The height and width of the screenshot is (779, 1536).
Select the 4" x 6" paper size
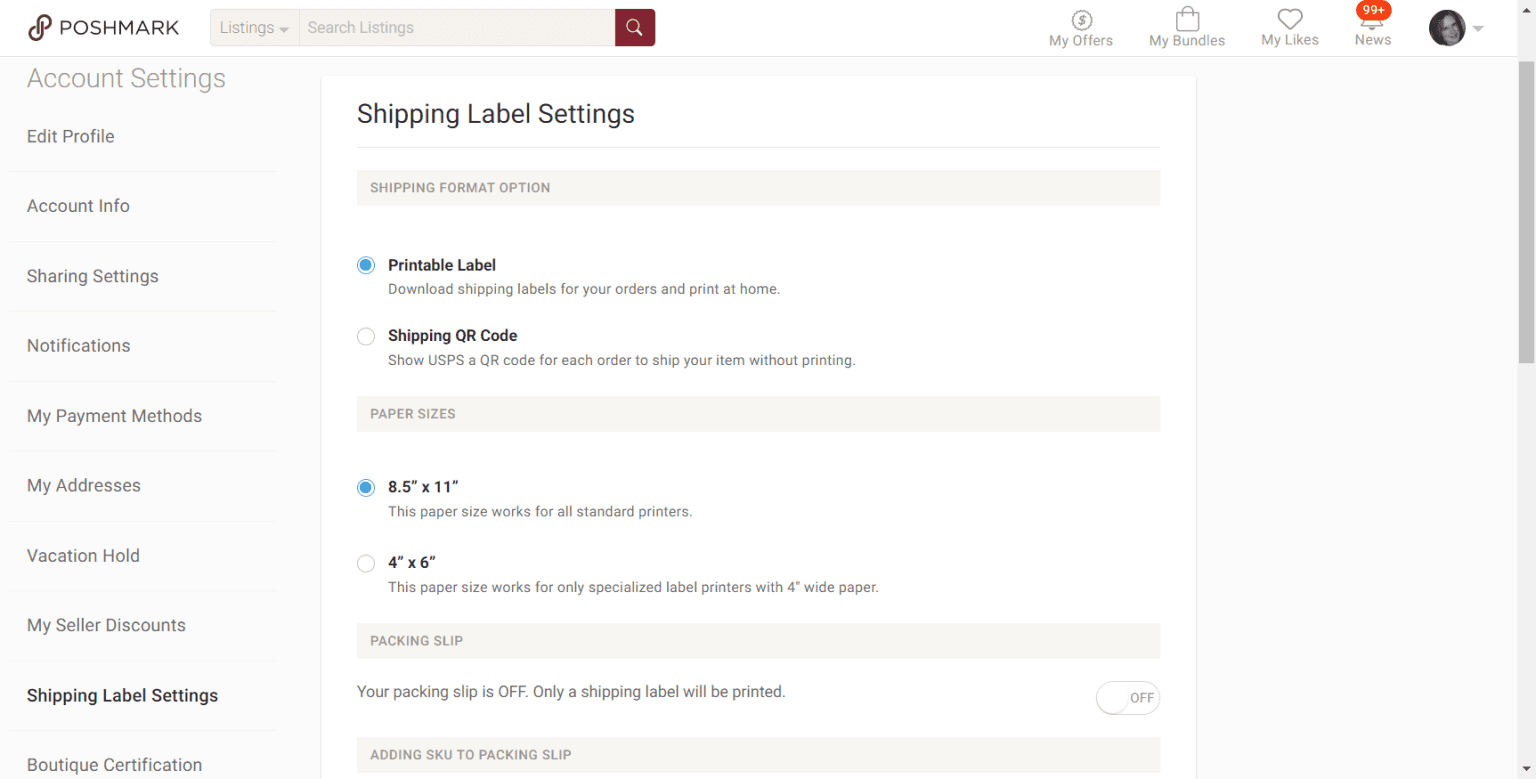(x=366, y=563)
